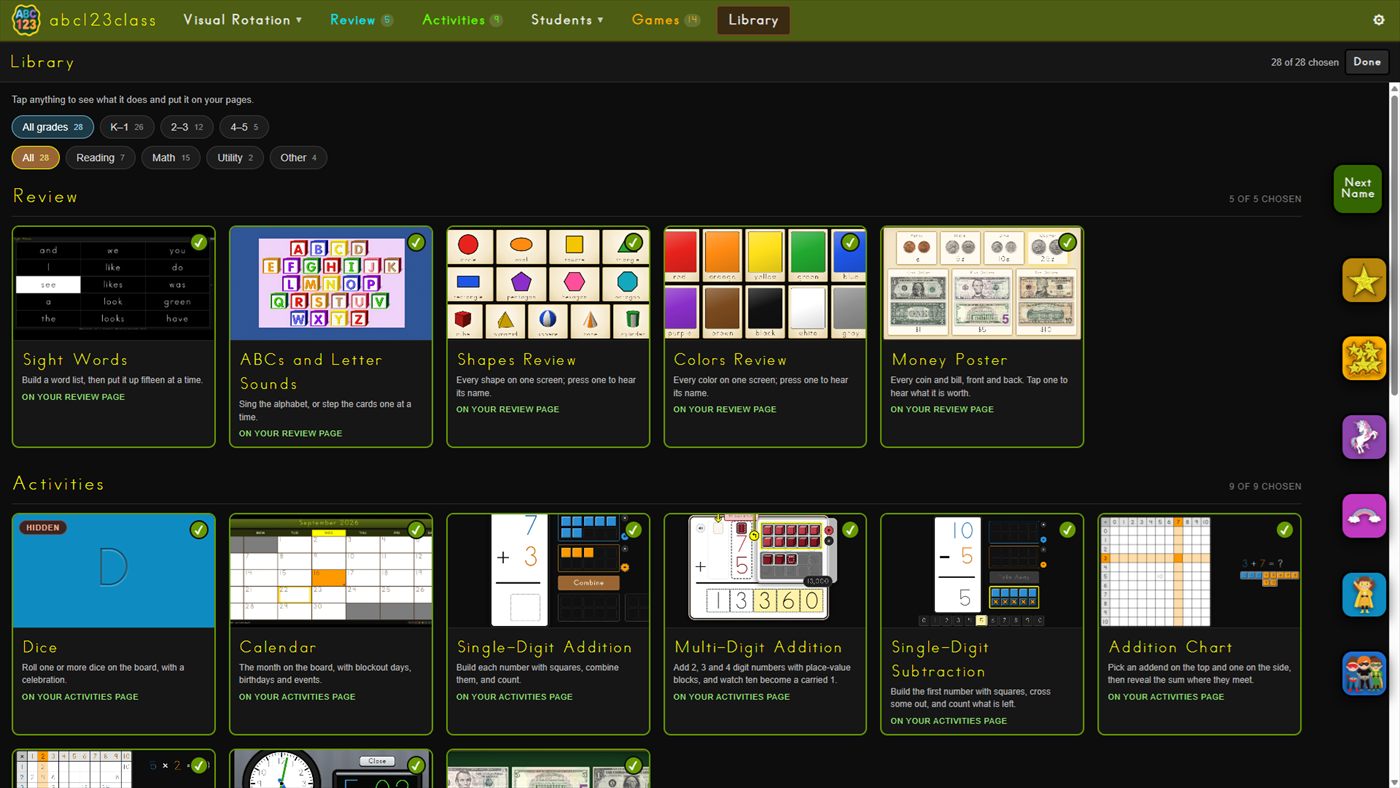Toggle the Dice card checkmark
The width and height of the screenshot is (1400, 788).
click(199, 529)
